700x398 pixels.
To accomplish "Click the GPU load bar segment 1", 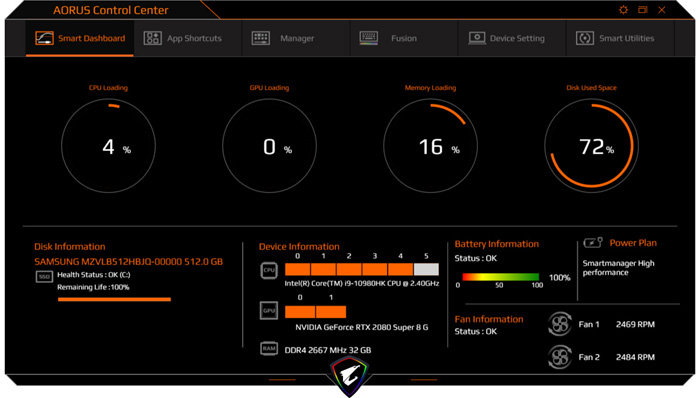I will pos(331,311).
